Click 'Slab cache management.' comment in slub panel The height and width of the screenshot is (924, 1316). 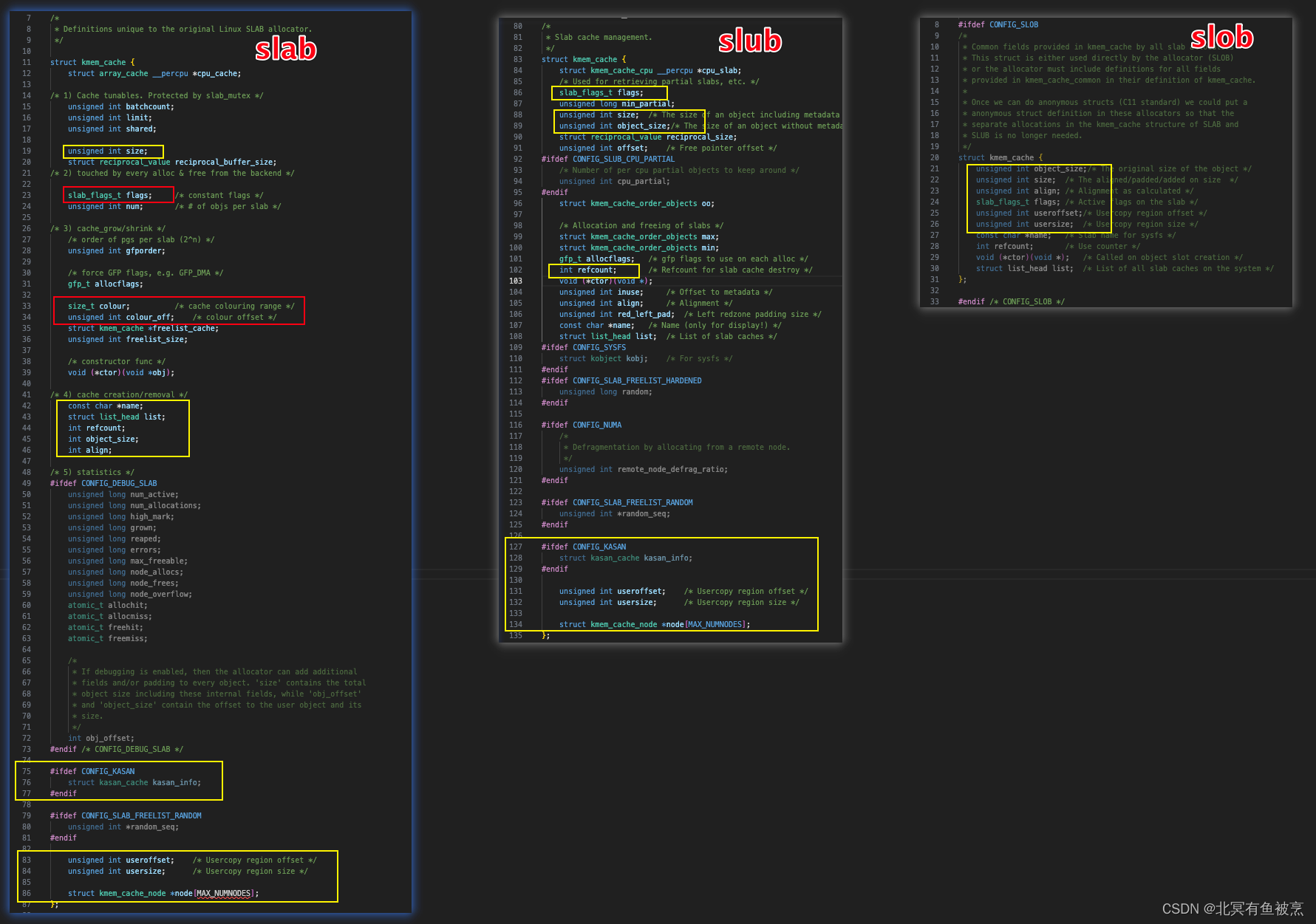(603, 37)
